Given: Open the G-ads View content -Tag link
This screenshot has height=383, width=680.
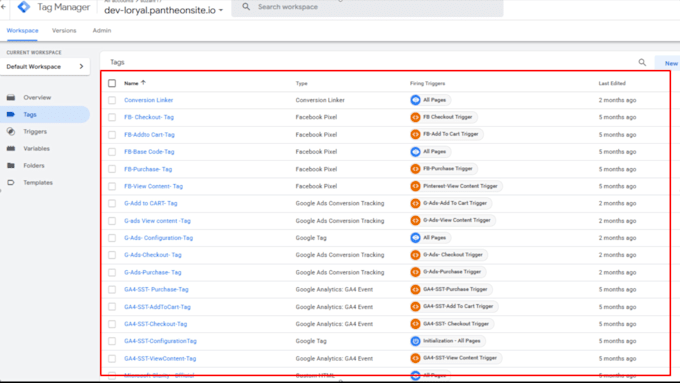Looking at the screenshot, I should tap(157, 221).
